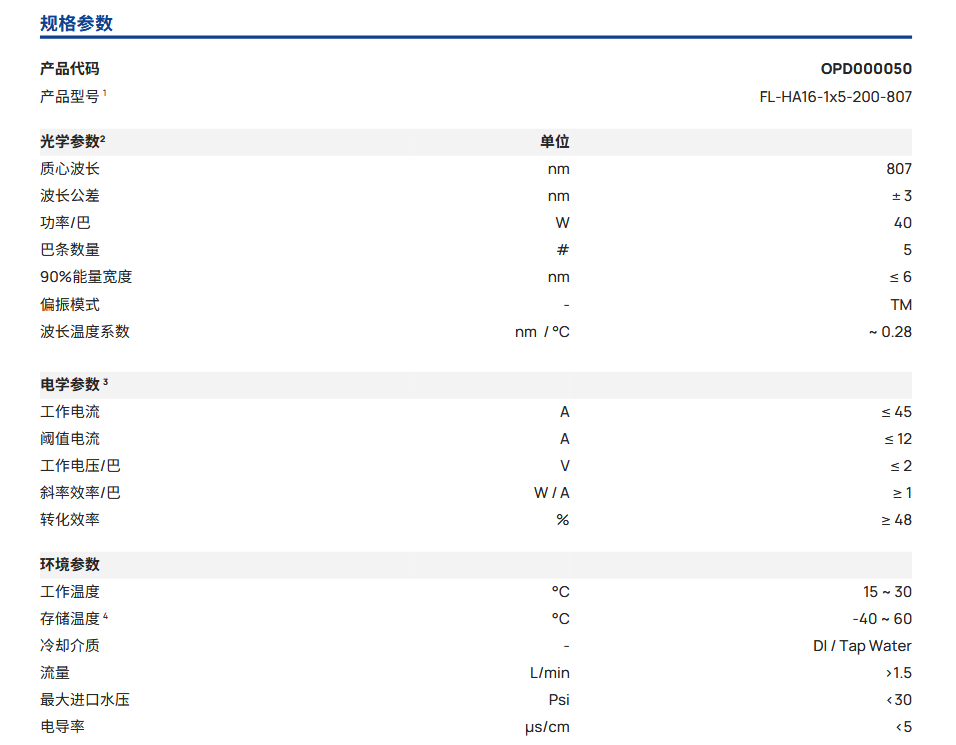Click footnote marker 4 beside 存储温度

(105, 615)
